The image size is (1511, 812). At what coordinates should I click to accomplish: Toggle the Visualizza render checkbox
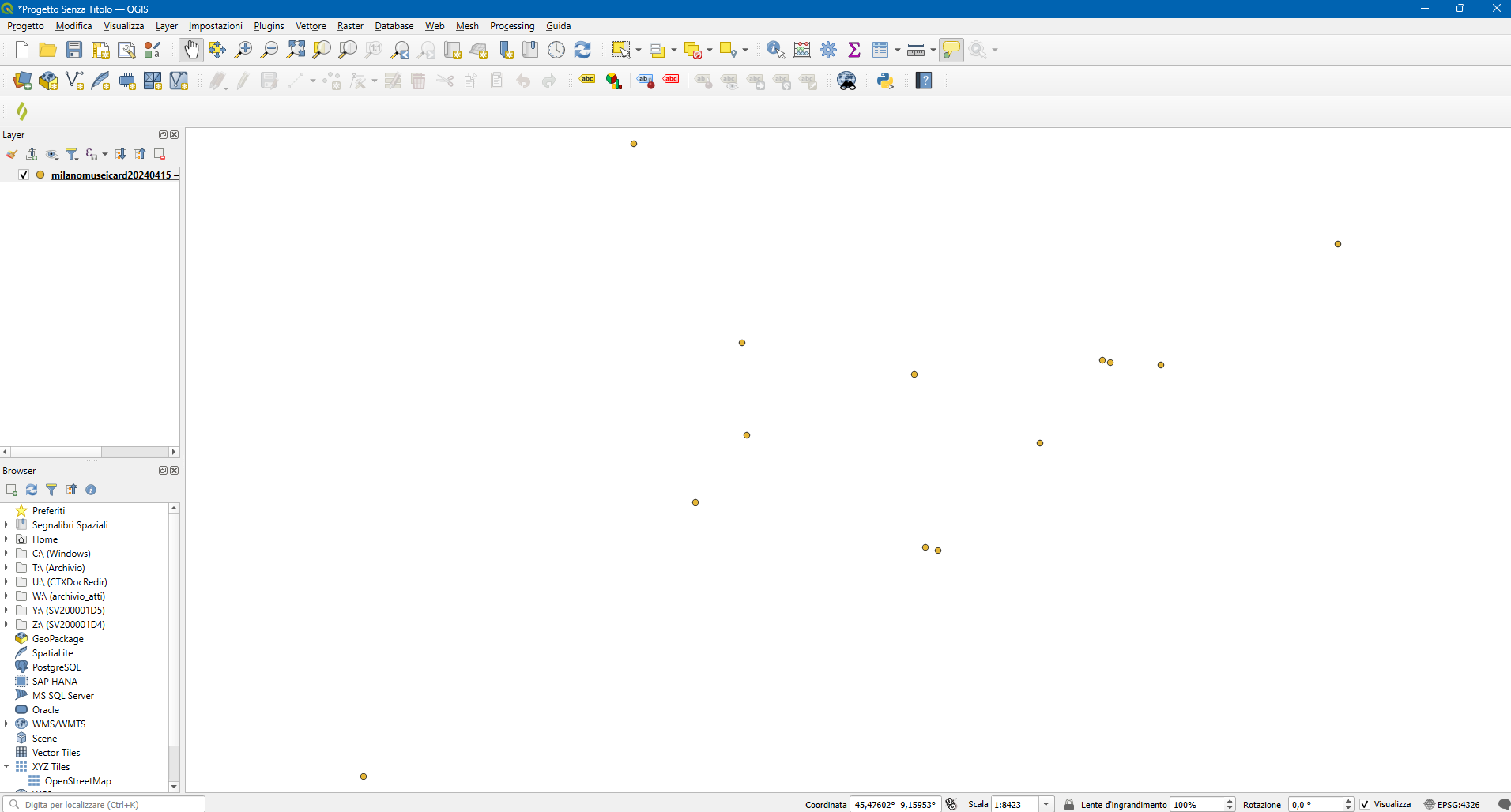(1365, 804)
